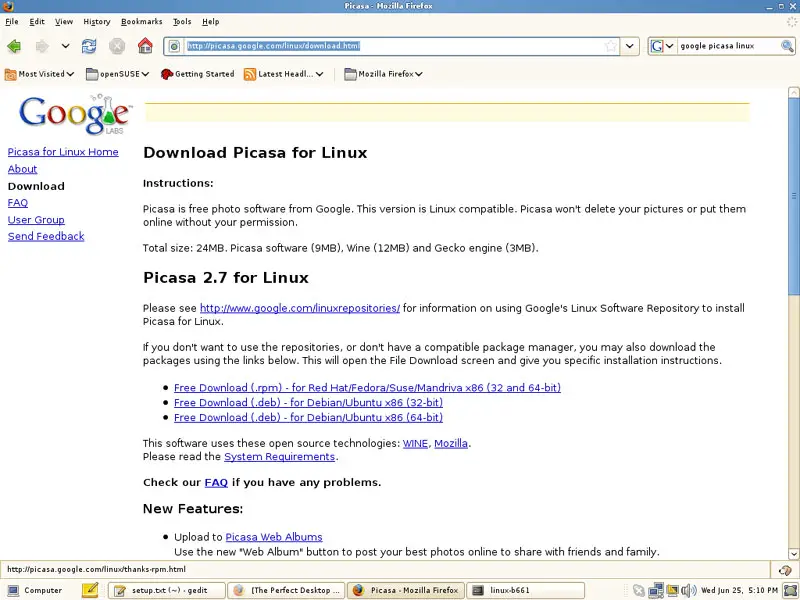This screenshot has height=600, width=800.
Task: Click the Send Feedback link
Action: pyautogui.click(x=46, y=236)
